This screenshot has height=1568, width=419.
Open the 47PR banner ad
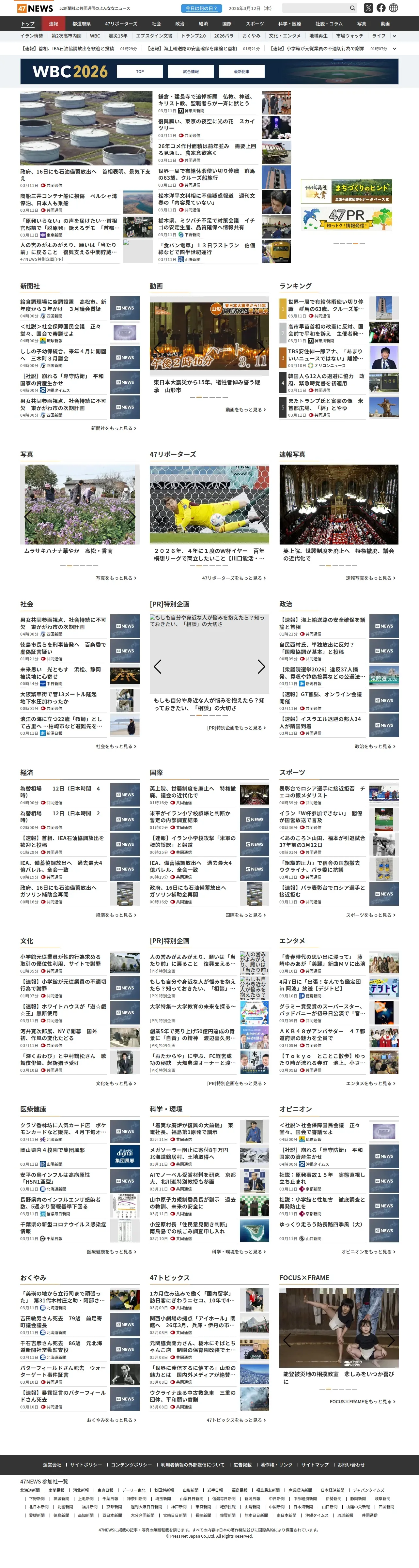tap(347, 219)
